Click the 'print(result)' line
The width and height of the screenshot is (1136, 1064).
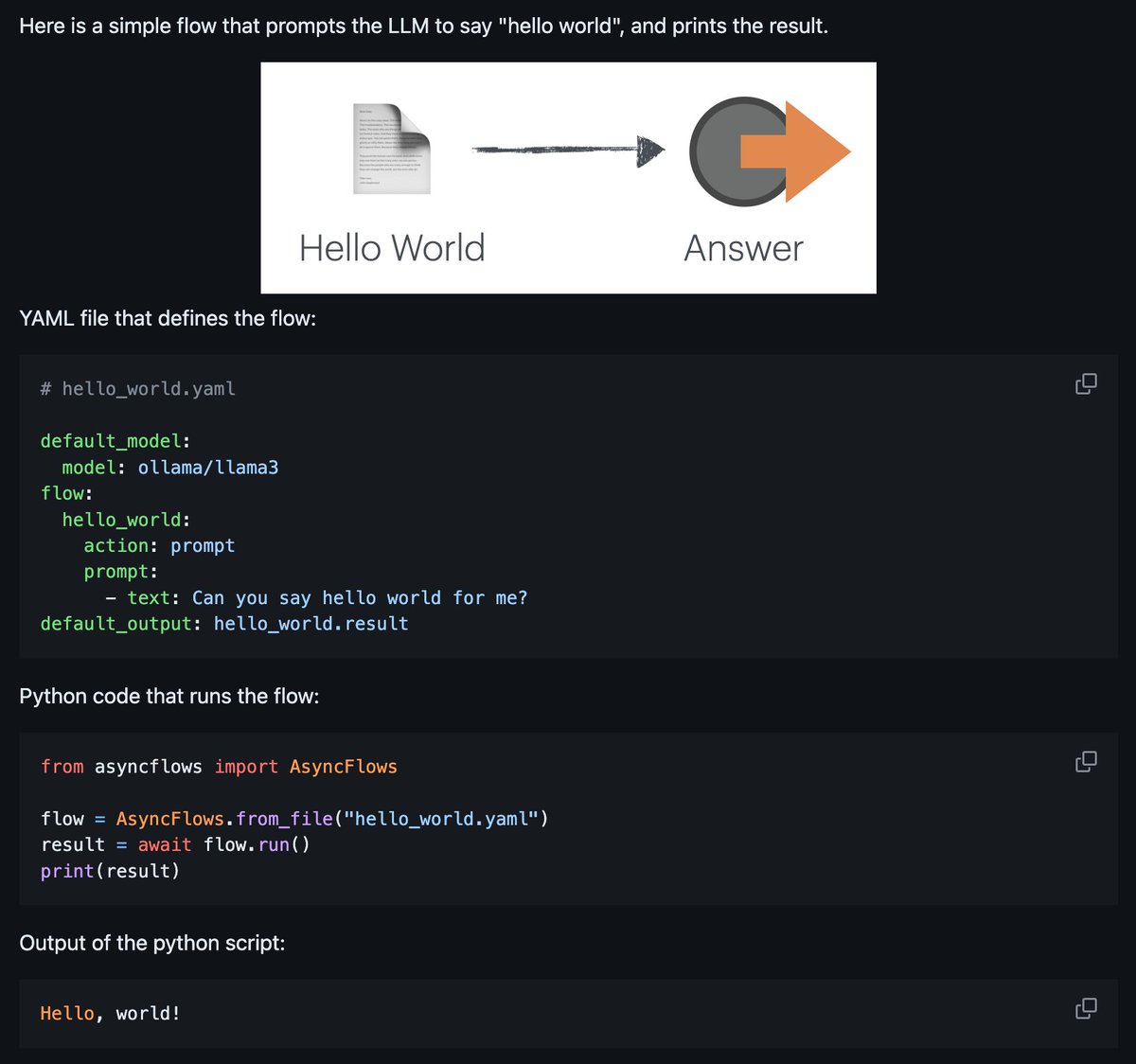[x=110, y=871]
